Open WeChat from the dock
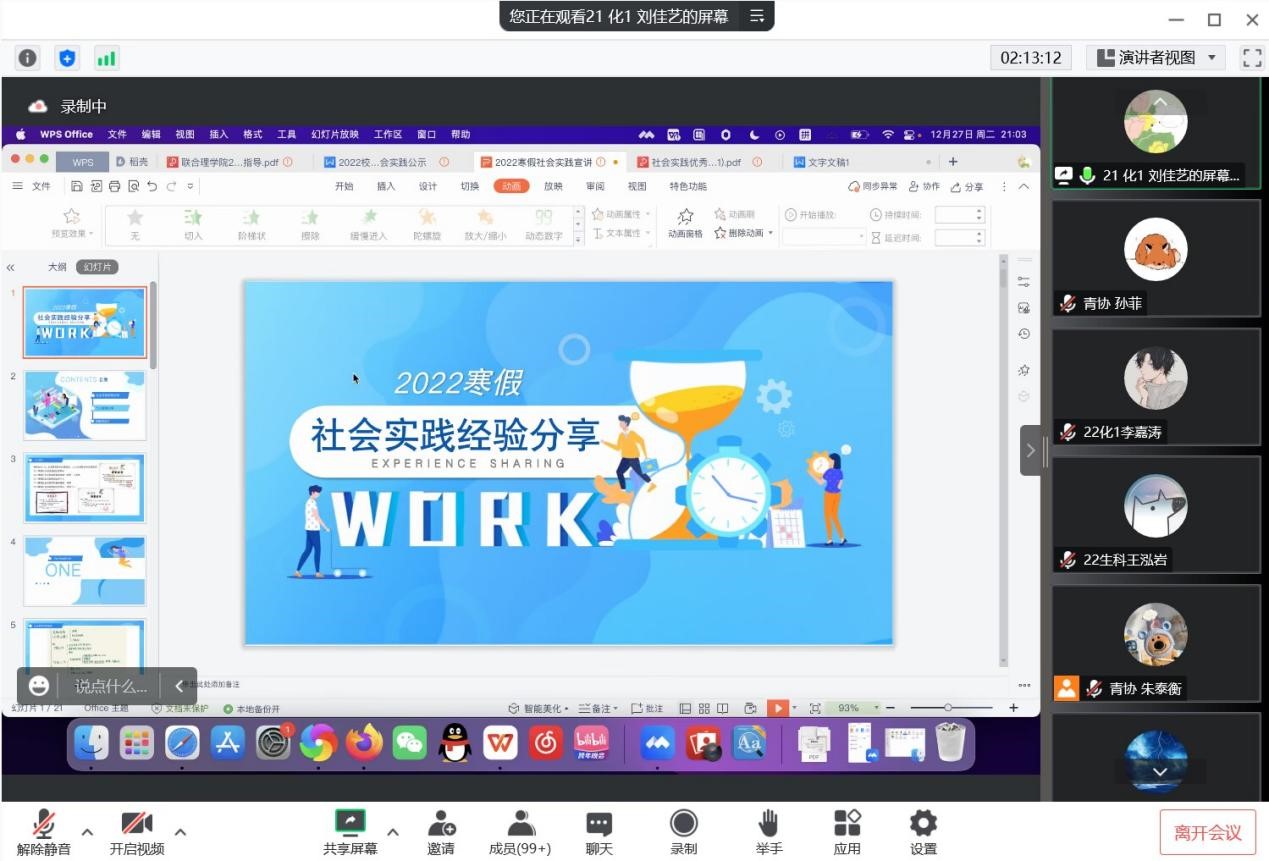 pyautogui.click(x=409, y=743)
